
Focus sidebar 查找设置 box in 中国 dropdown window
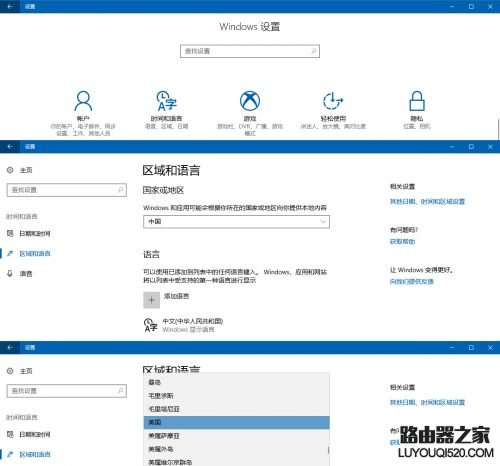click(67, 190)
